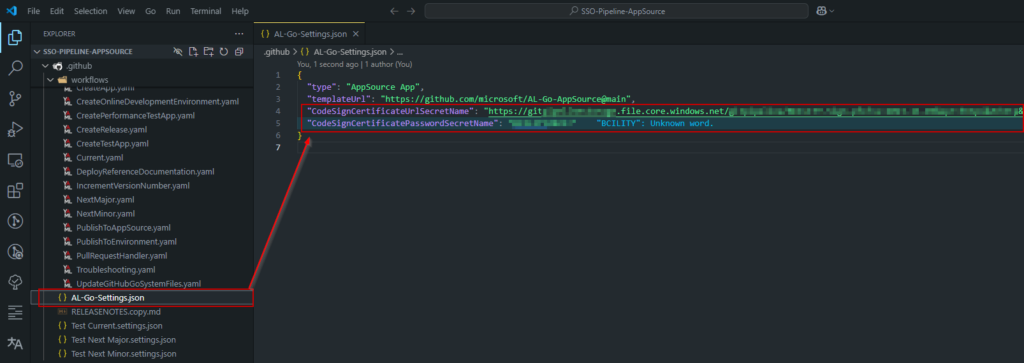Click the trailing ellipsis in breadcrumb
Viewport: 1024px width, 363px height.
coord(400,52)
